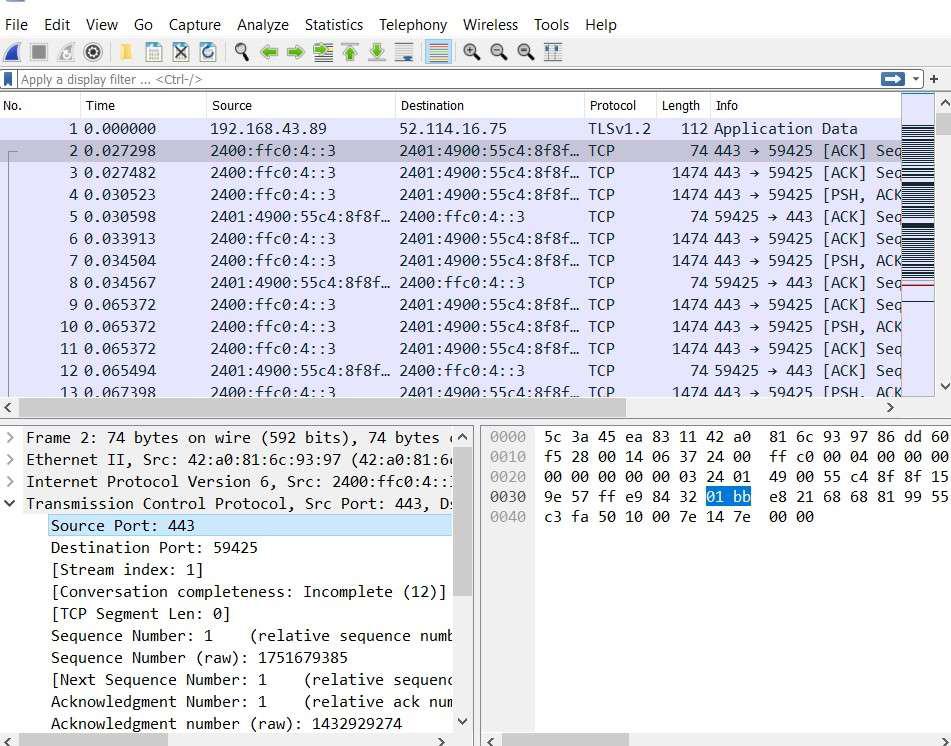The width and height of the screenshot is (951, 746).
Task: Restart current capture icon
Action: click(66, 53)
